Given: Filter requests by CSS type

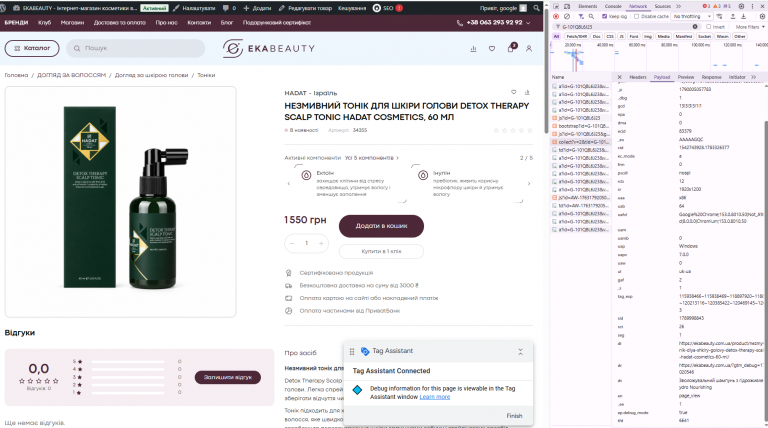Looking at the screenshot, I should [610, 36].
